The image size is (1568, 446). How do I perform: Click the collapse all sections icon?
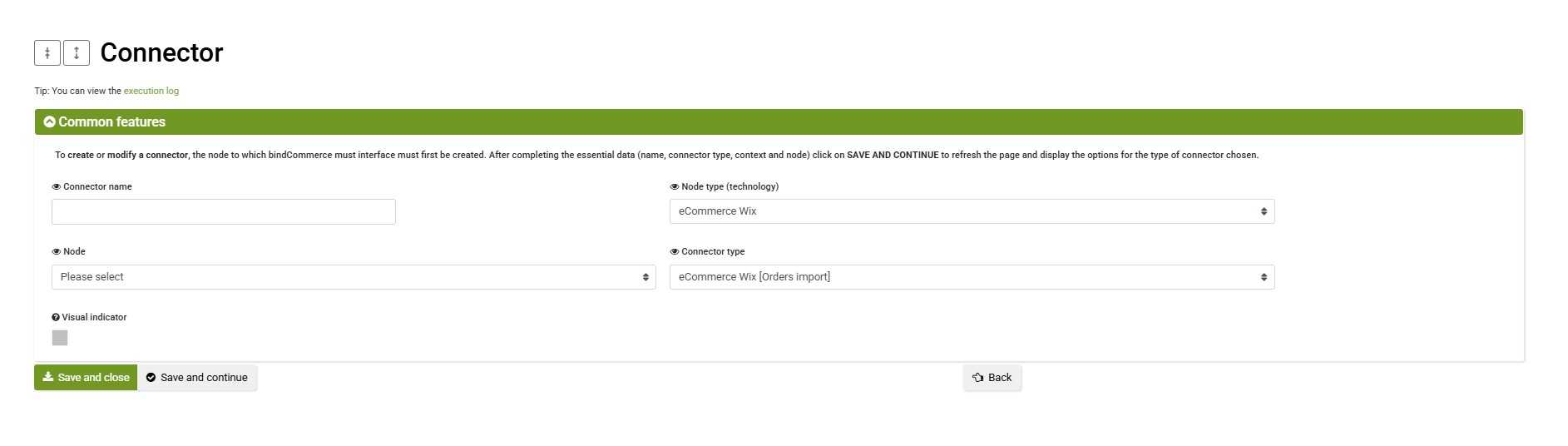pos(47,52)
